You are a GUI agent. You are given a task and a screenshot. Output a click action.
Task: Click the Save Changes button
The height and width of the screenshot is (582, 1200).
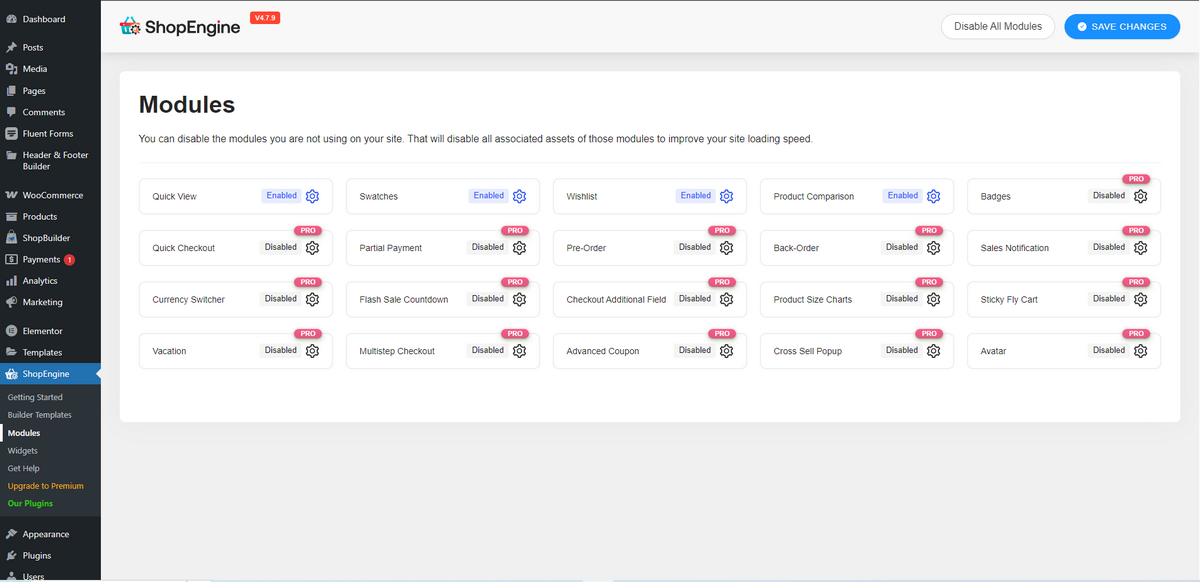1122,27
